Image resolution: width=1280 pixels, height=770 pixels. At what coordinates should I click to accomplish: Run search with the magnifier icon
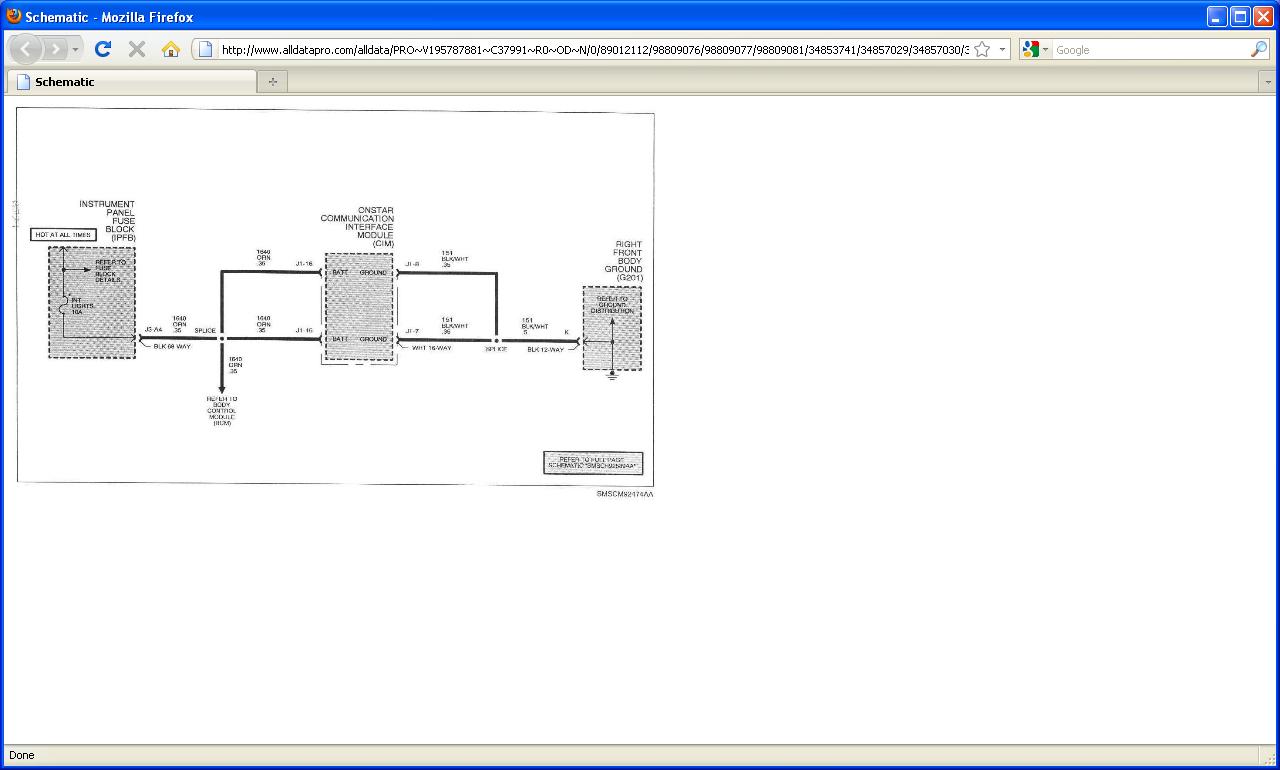coord(1258,49)
